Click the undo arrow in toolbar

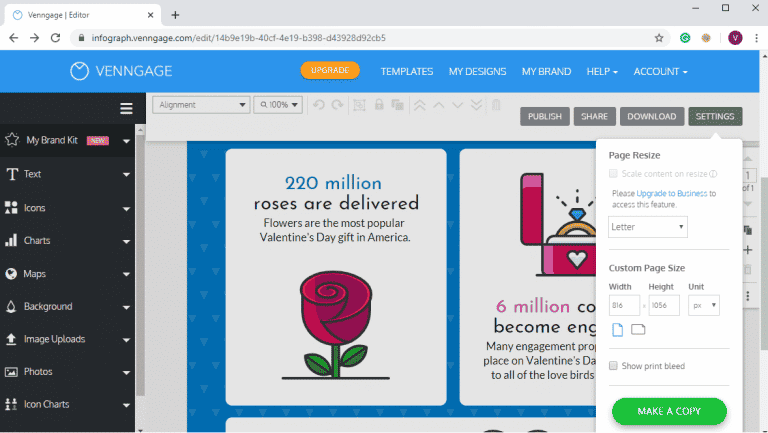[319, 105]
